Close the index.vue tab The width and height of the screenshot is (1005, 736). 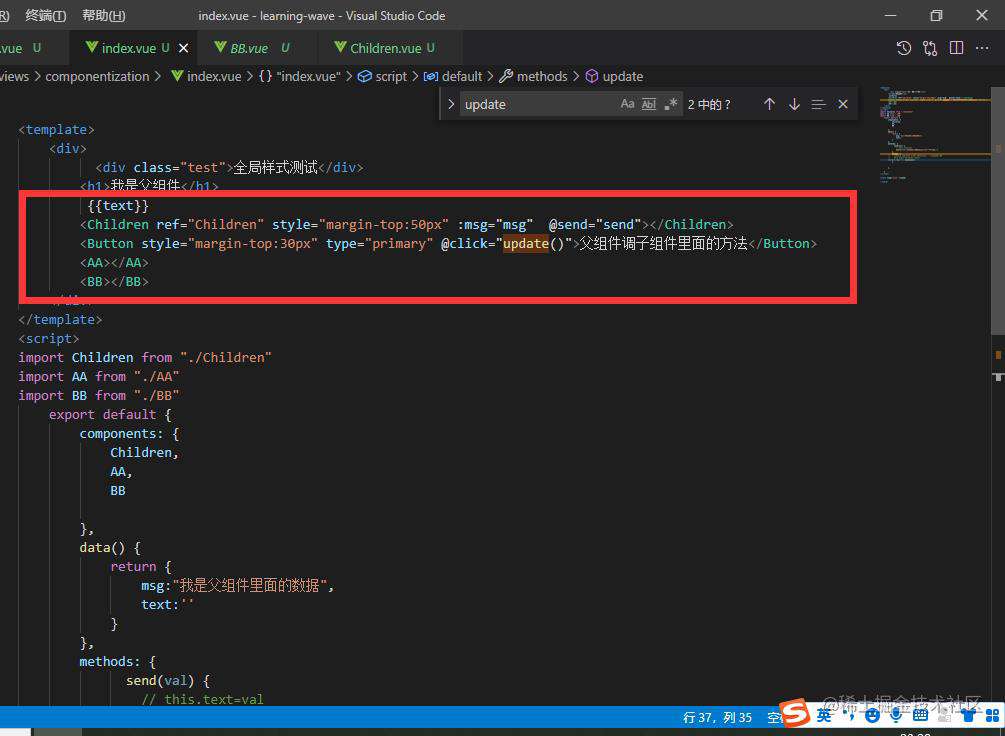[x=183, y=48]
